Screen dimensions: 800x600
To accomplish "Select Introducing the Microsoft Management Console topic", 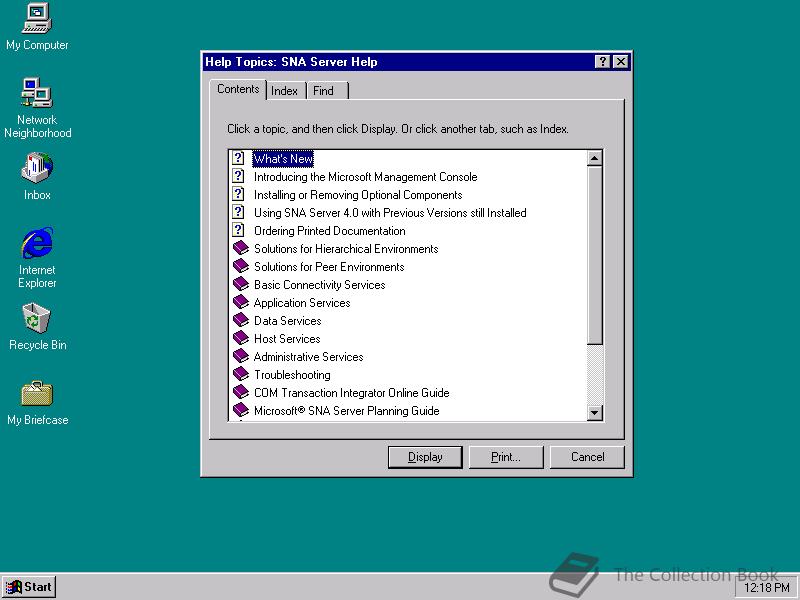I will (365, 177).
